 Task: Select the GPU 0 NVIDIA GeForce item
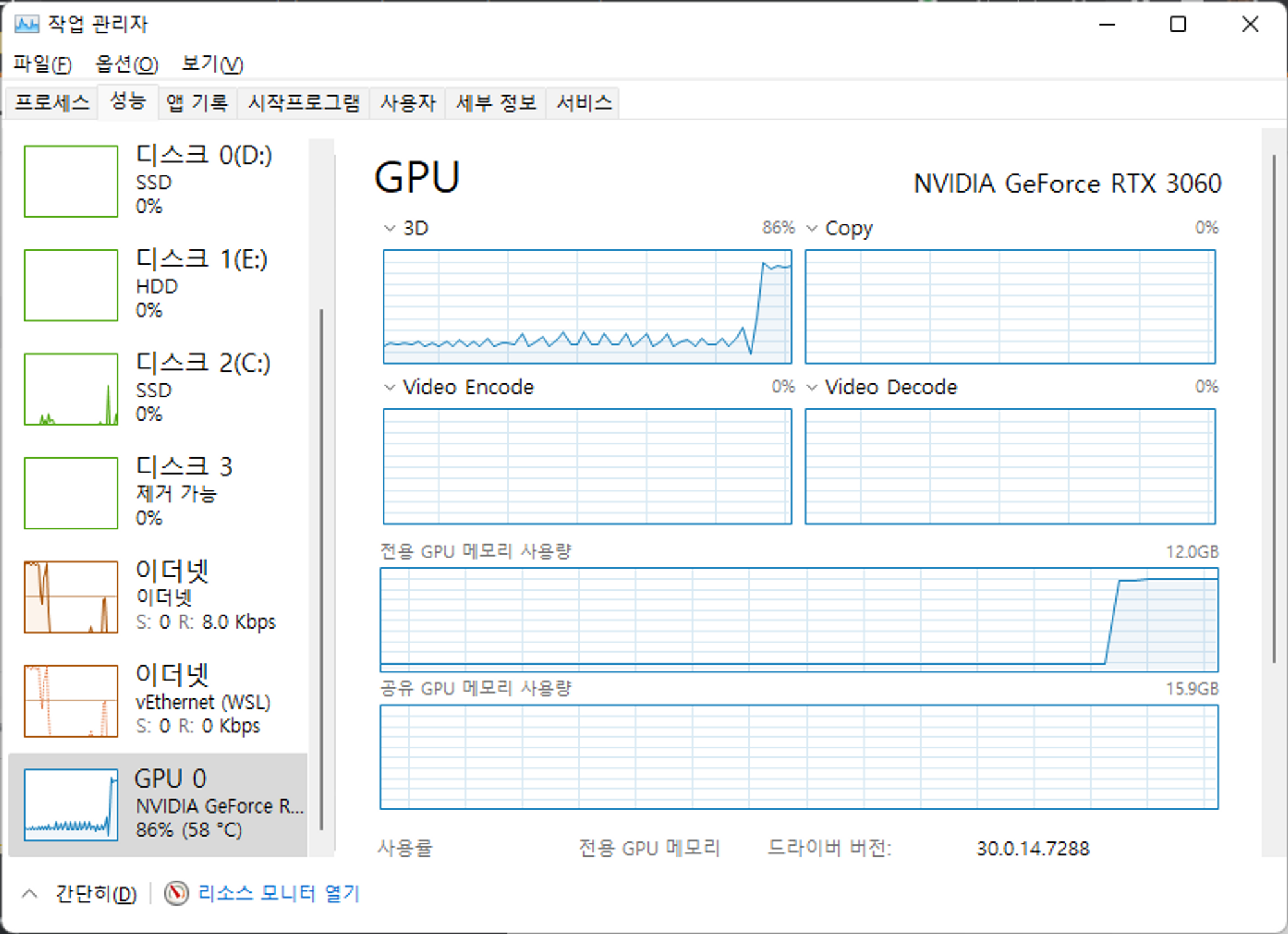click(158, 805)
